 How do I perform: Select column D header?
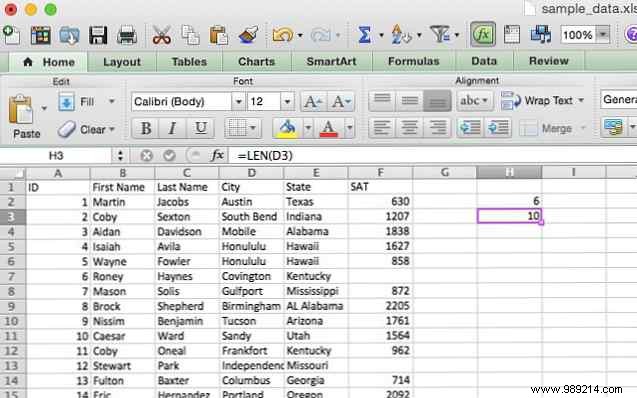click(x=251, y=173)
